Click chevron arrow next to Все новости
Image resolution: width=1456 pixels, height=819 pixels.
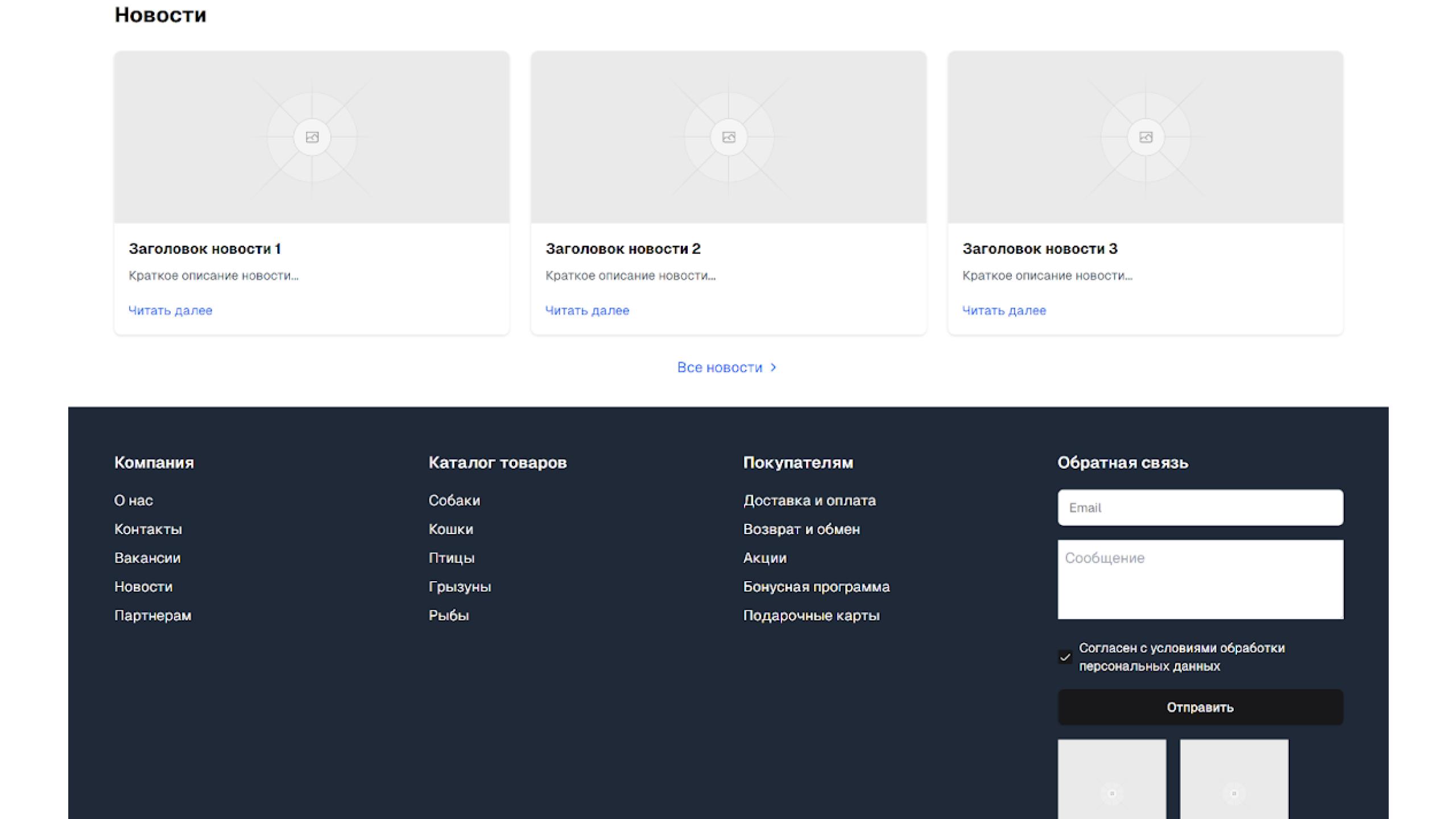click(773, 367)
